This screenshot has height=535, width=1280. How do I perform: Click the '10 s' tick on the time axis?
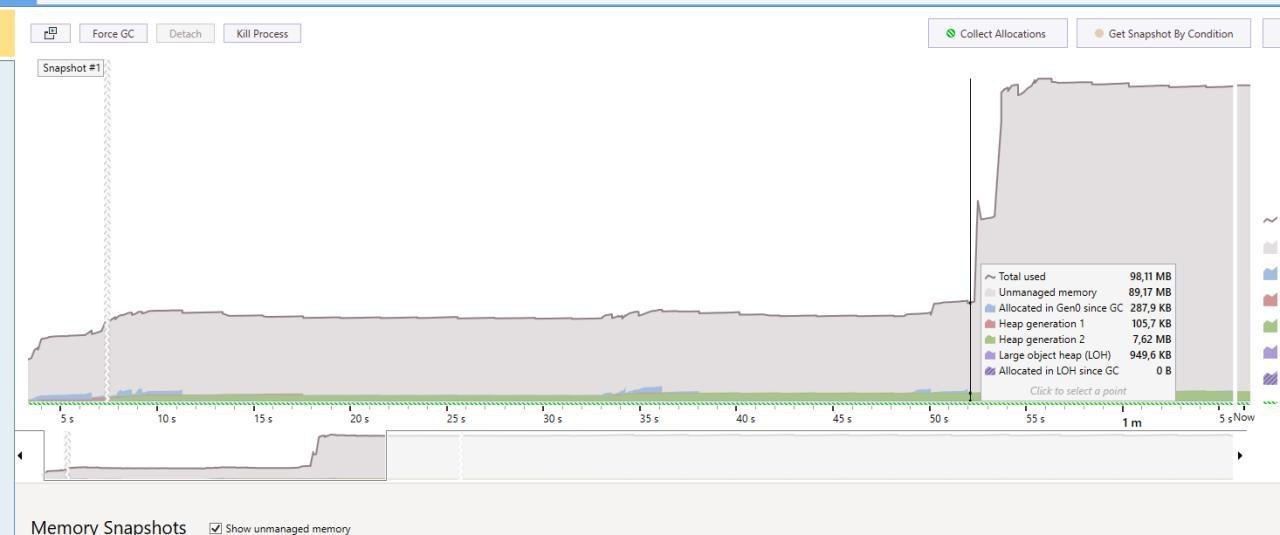(x=166, y=419)
